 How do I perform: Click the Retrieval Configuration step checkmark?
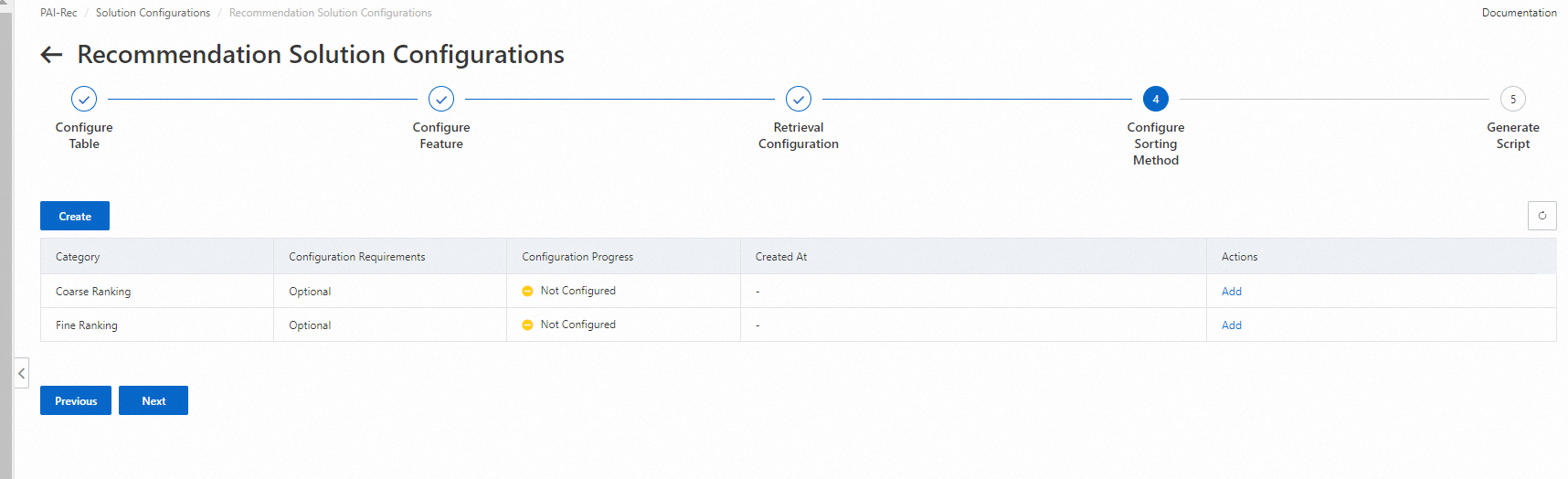(x=799, y=99)
